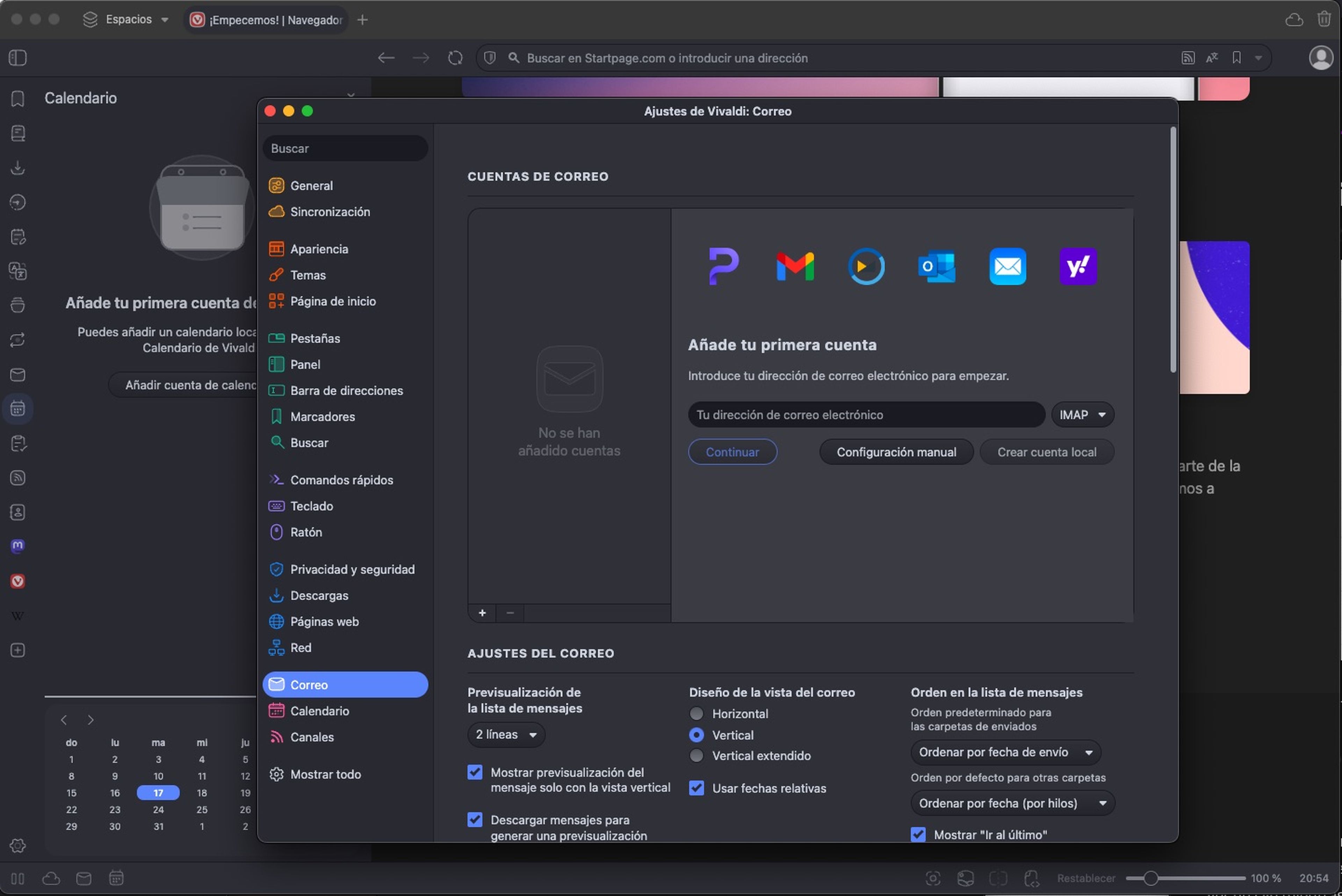Open the closed tabs trash icon

pos(1324,20)
